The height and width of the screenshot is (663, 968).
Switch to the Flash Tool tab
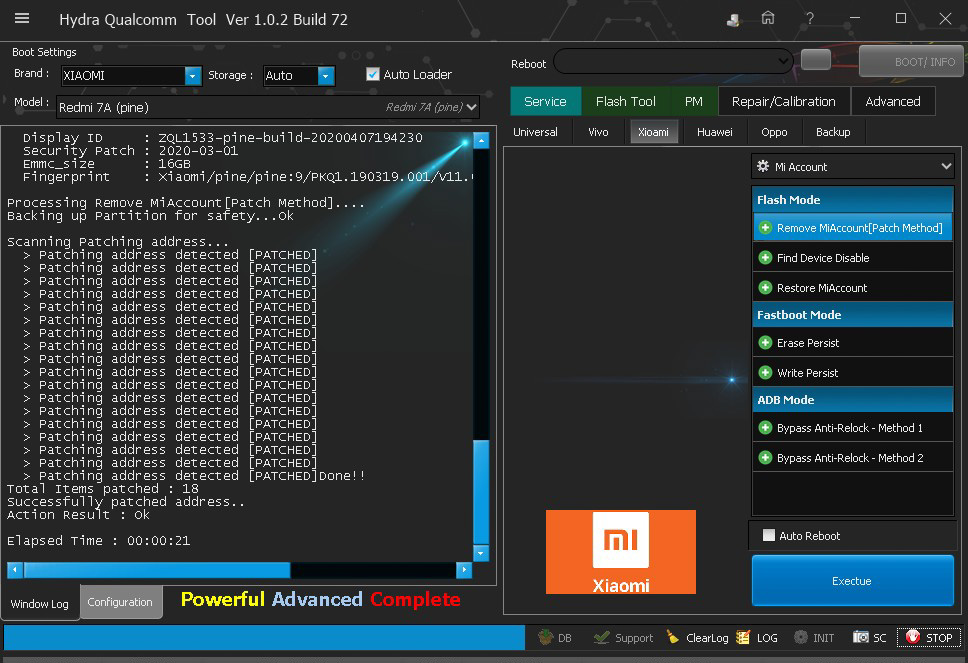pyautogui.click(x=625, y=101)
